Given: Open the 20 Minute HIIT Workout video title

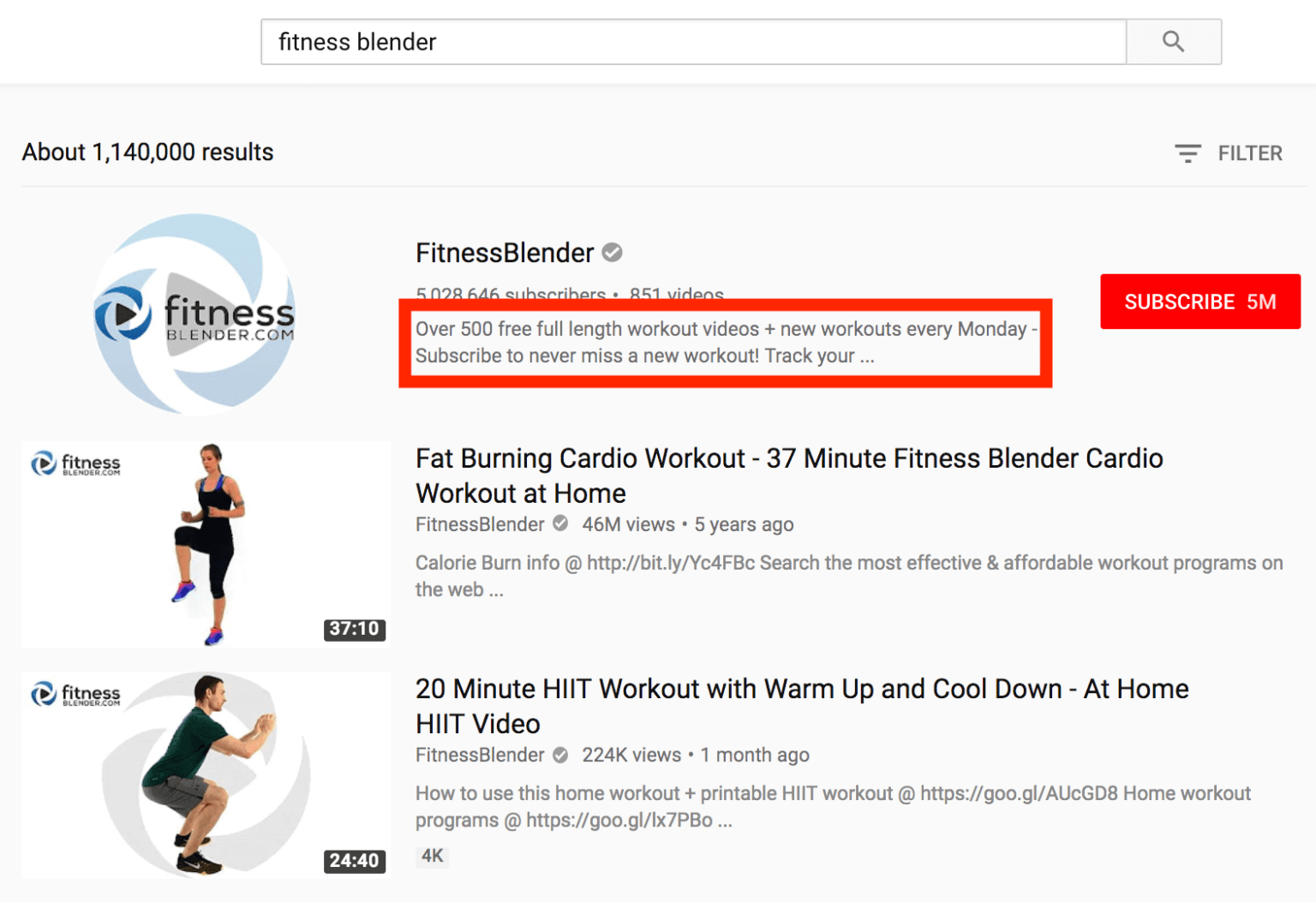Looking at the screenshot, I should click(802, 706).
